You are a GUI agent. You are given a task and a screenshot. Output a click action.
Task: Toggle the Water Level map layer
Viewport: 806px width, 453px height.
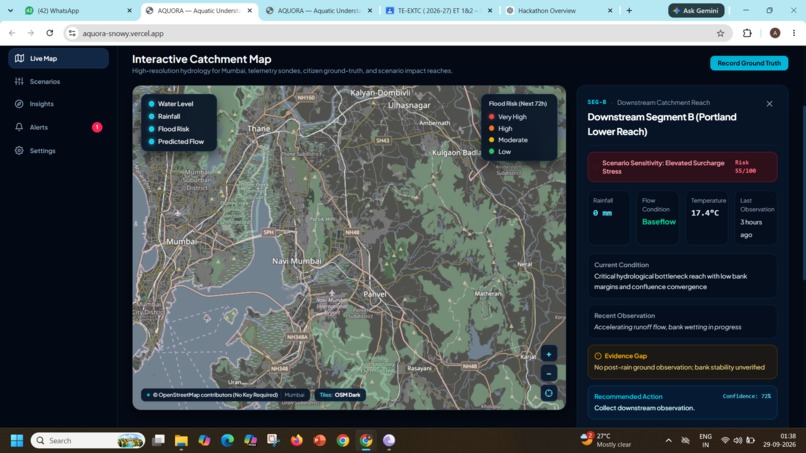point(171,104)
